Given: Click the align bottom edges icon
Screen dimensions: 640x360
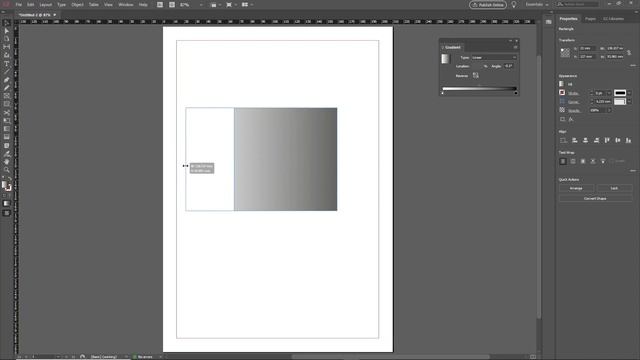Looking at the screenshot, I should (x=629, y=140).
